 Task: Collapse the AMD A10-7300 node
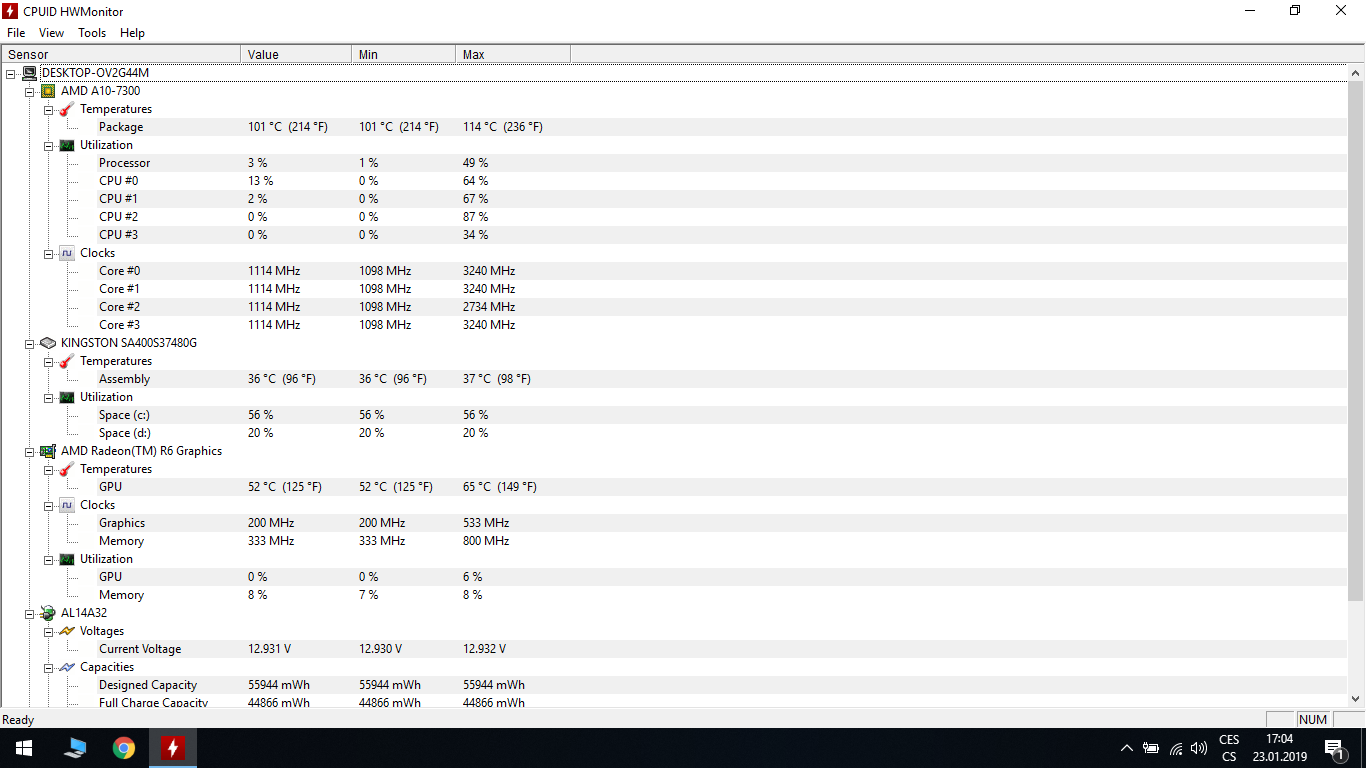click(30, 91)
